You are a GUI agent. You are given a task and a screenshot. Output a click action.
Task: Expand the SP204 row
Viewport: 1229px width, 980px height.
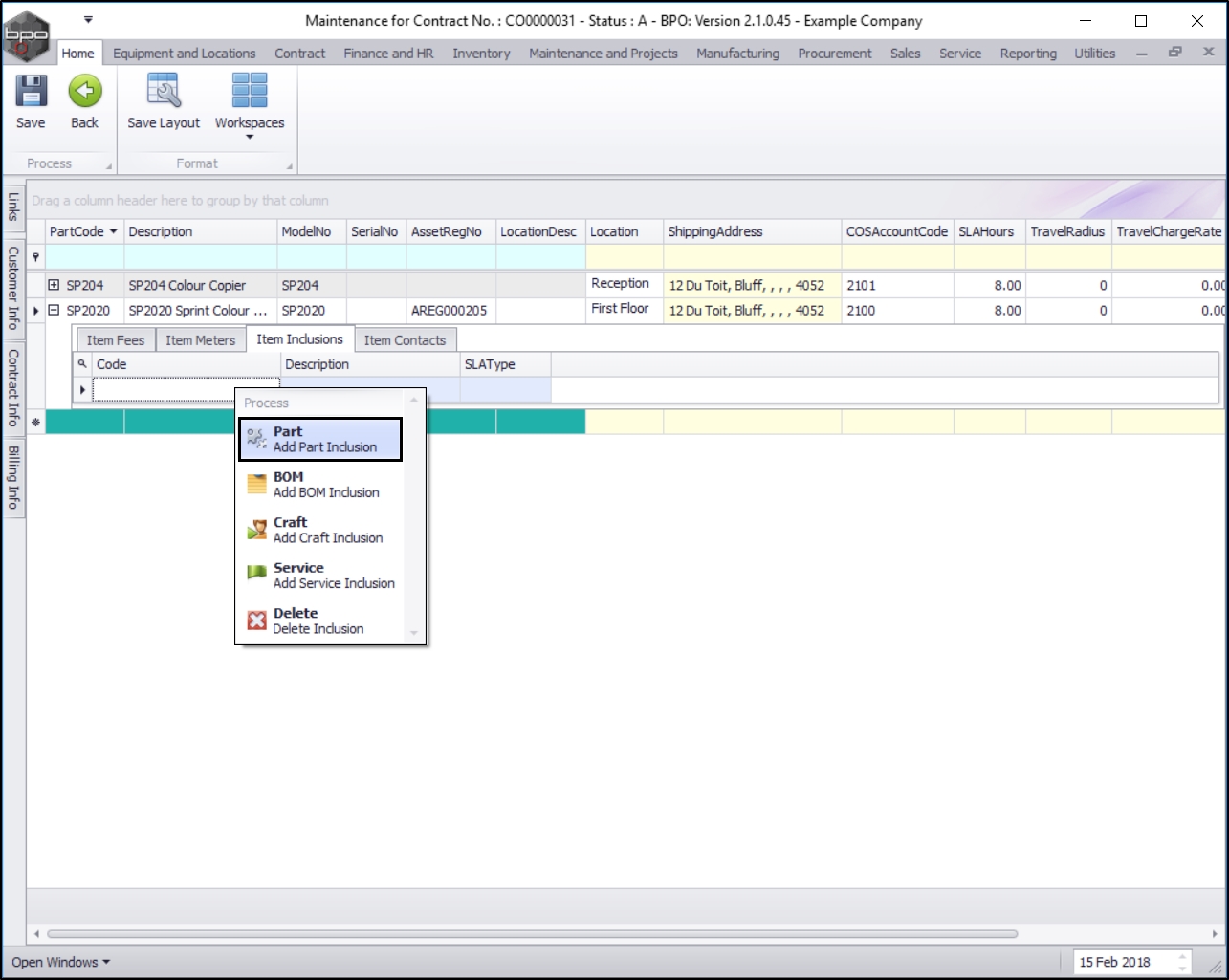point(54,285)
